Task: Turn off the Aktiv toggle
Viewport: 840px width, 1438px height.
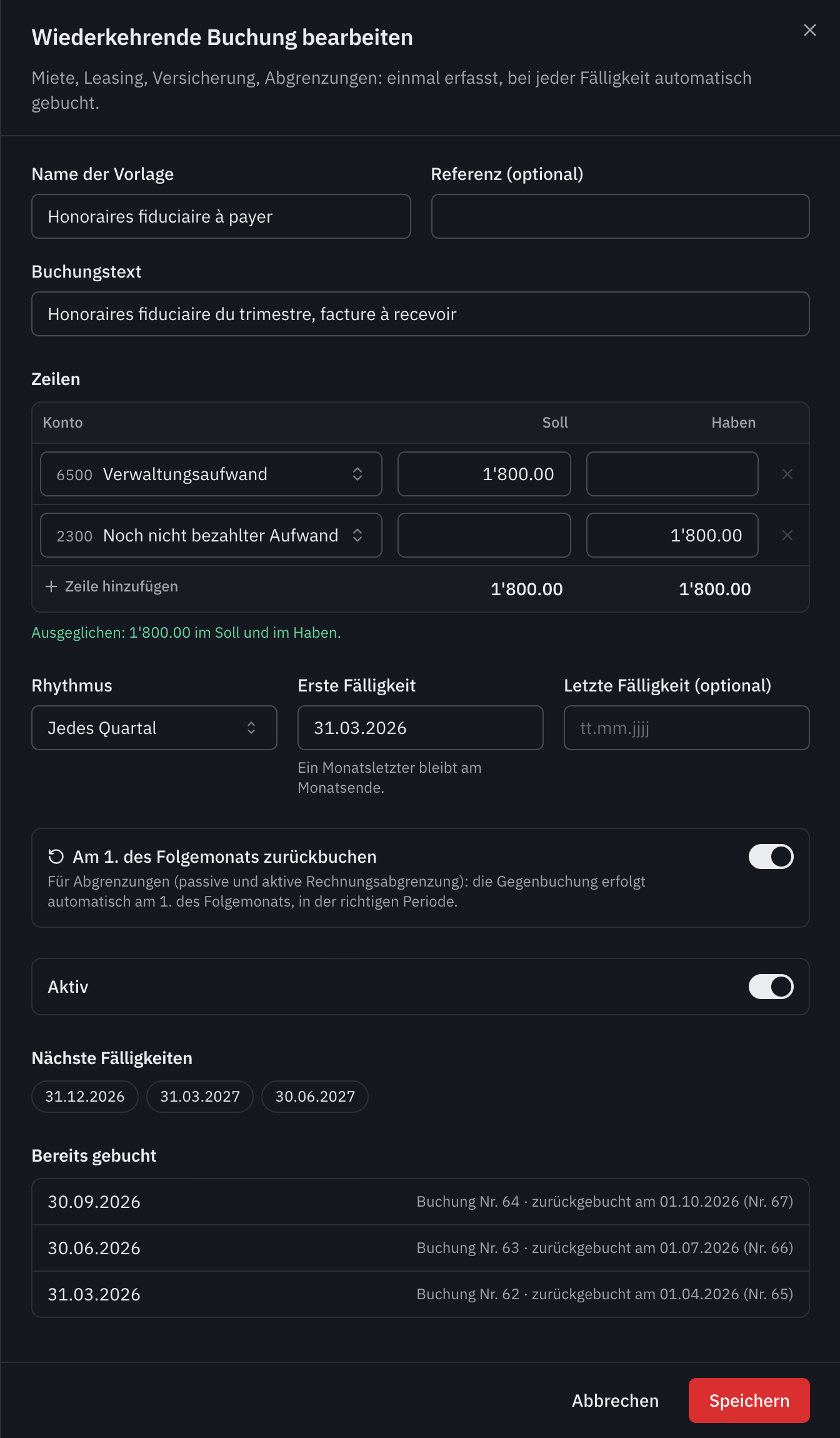Action: click(x=771, y=987)
